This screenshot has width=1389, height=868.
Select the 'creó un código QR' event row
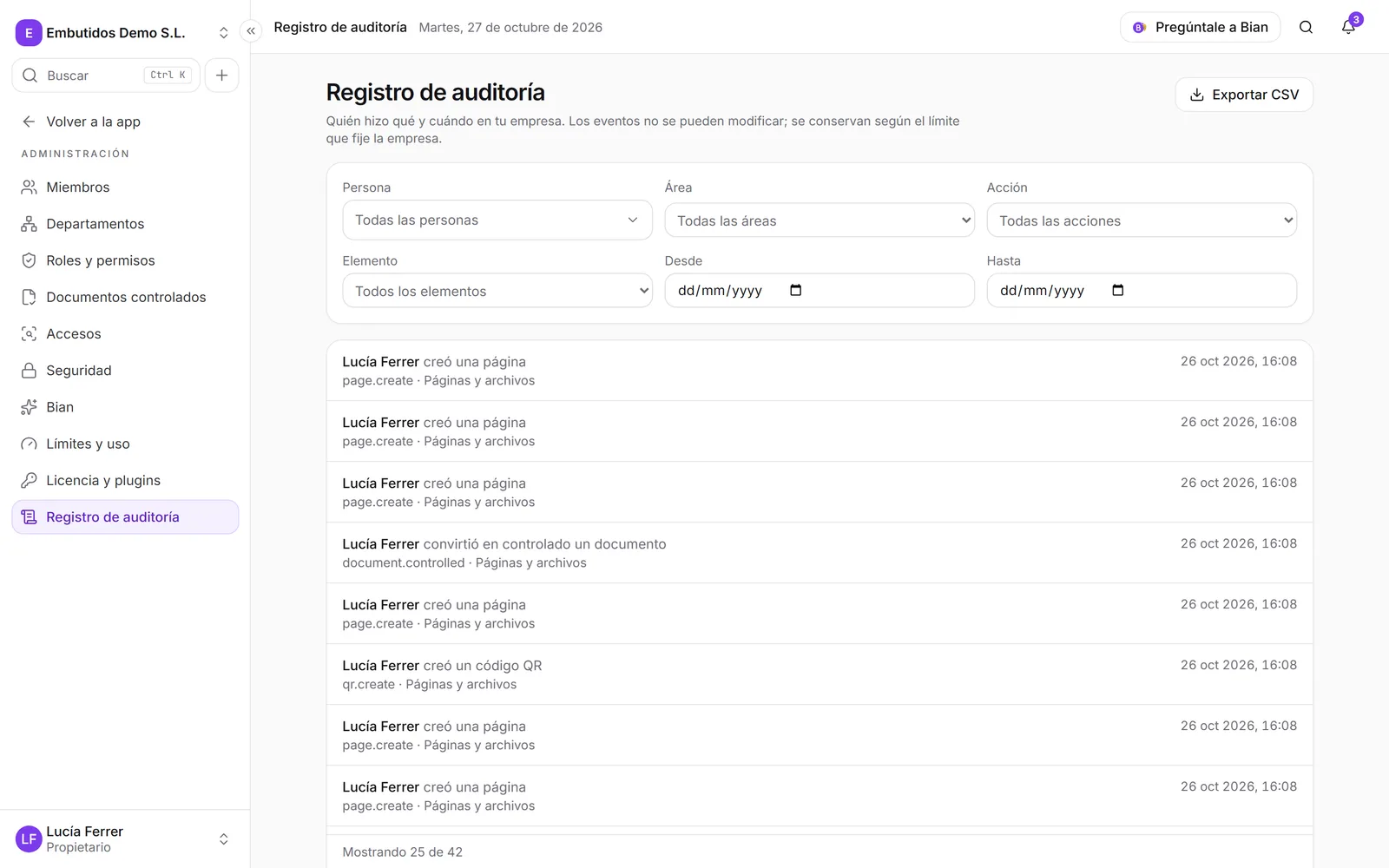click(820, 674)
